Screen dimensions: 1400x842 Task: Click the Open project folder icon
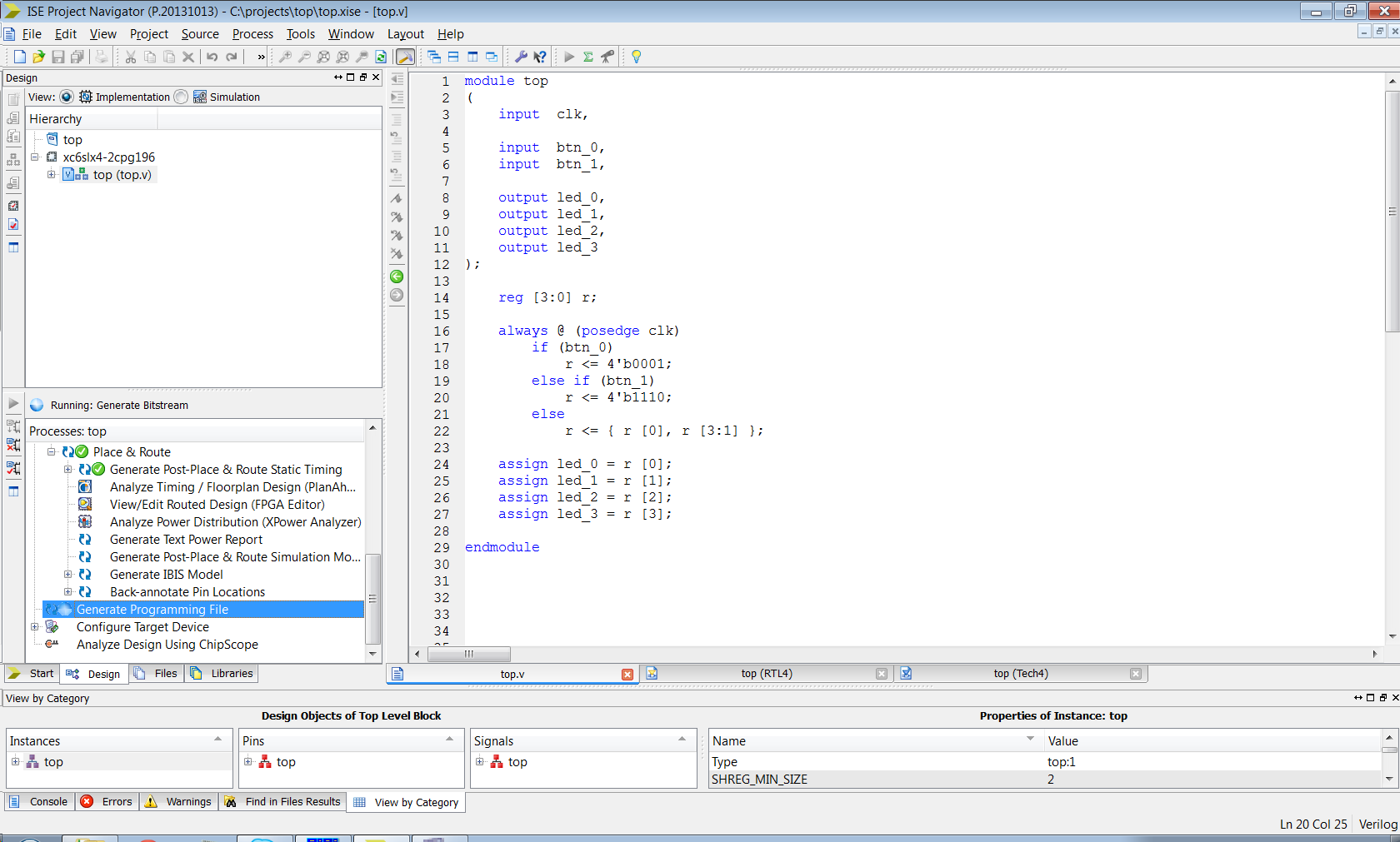click(x=38, y=57)
